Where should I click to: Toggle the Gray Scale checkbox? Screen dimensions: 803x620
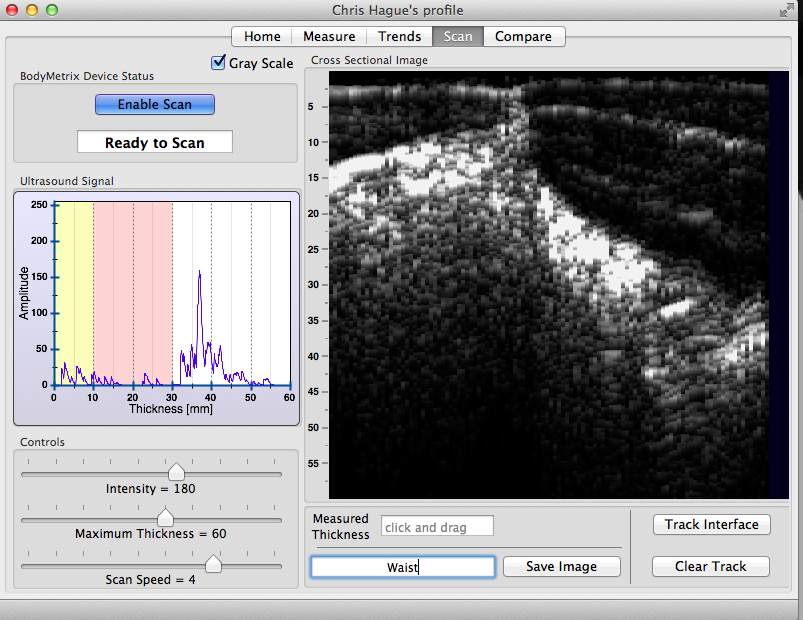point(218,62)
